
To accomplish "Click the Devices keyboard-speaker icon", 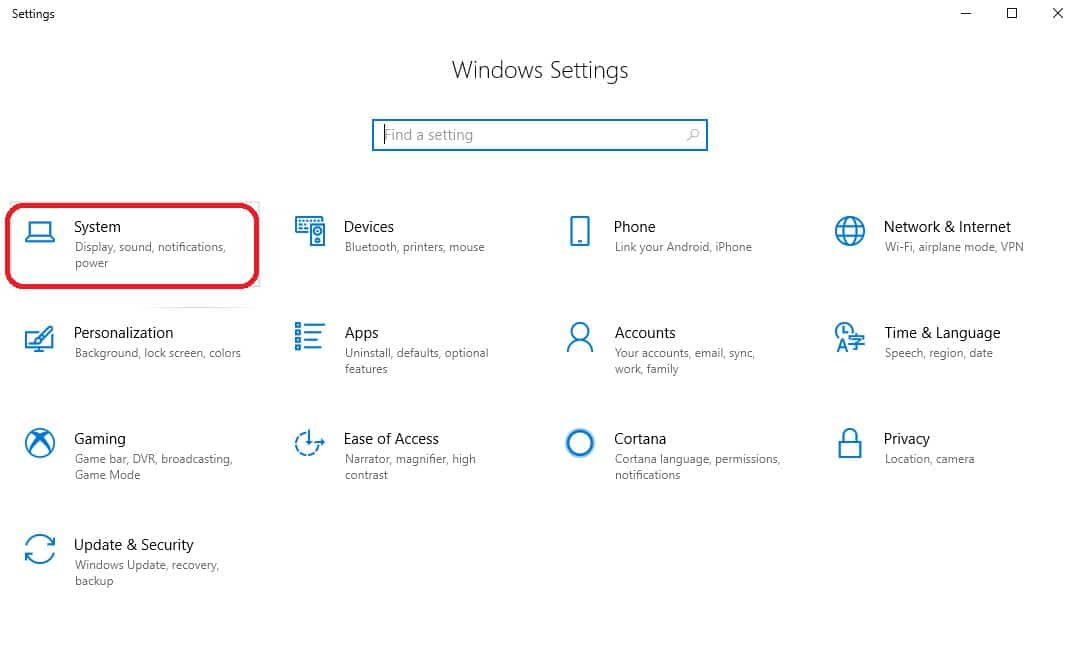I will (310, 231).
